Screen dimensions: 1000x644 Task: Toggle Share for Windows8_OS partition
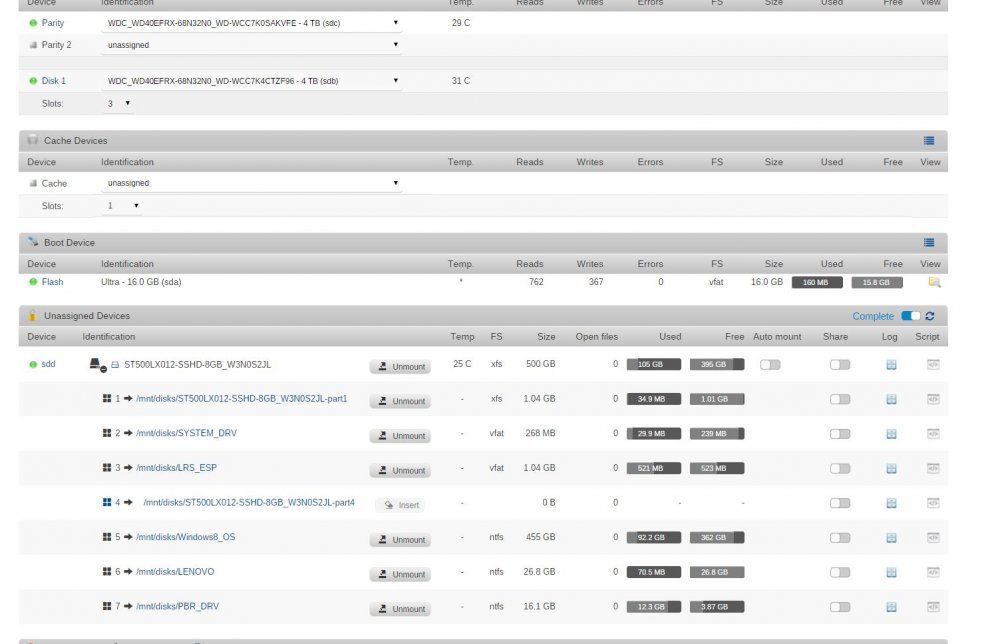click(x=840, y=538)
